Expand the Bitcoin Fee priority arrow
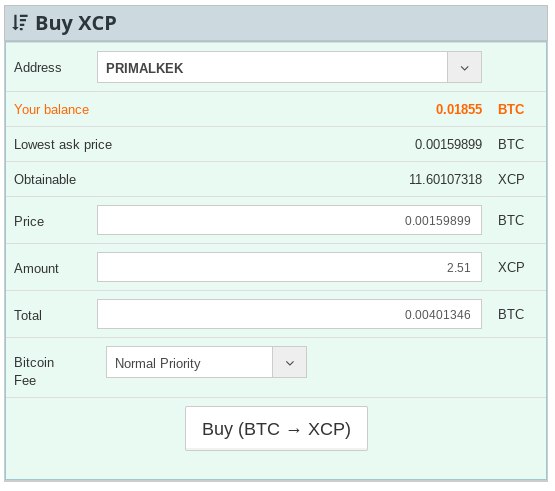The width and height of the screenshot is (555, 491). pos(290,363)
